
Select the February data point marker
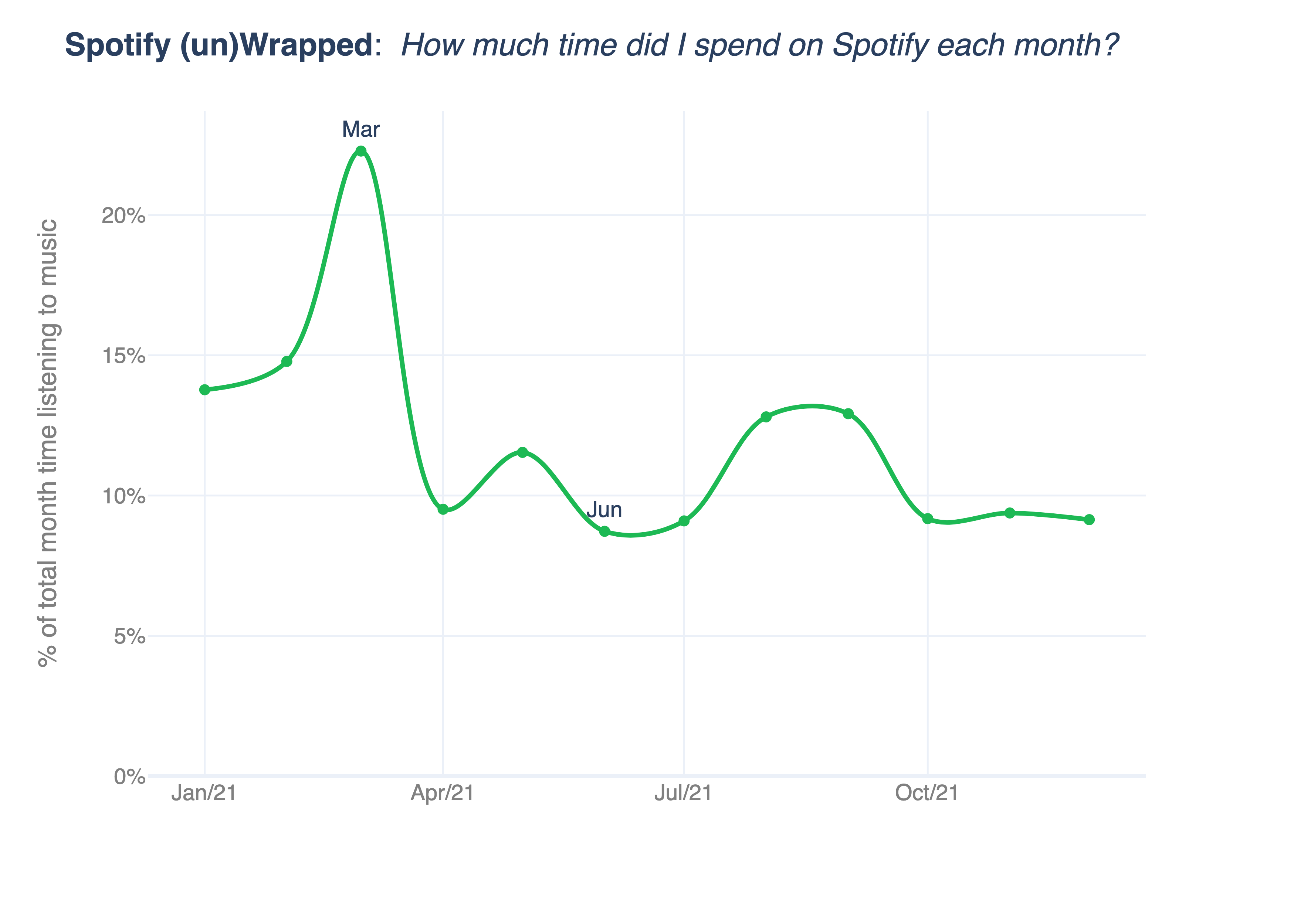[x=287, y=361]
